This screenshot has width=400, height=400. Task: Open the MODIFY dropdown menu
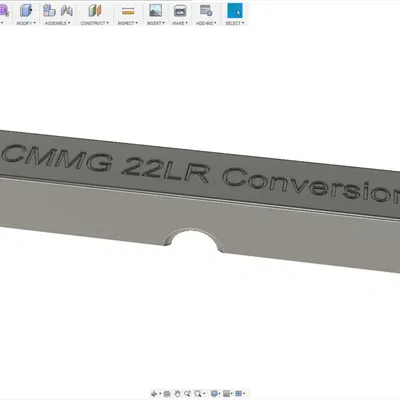click(x=26, y=23)
